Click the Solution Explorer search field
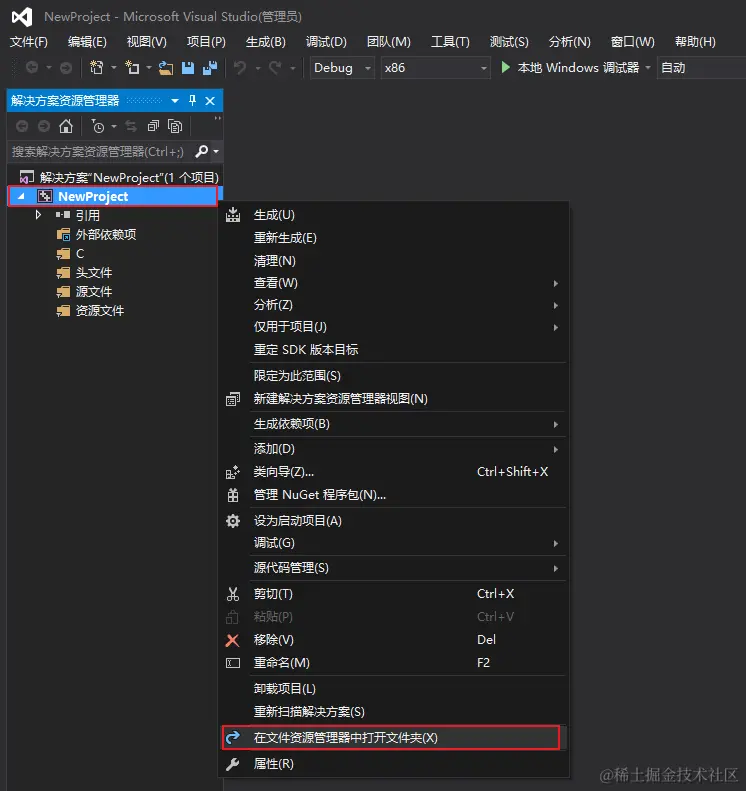 [x=100, y=151]
